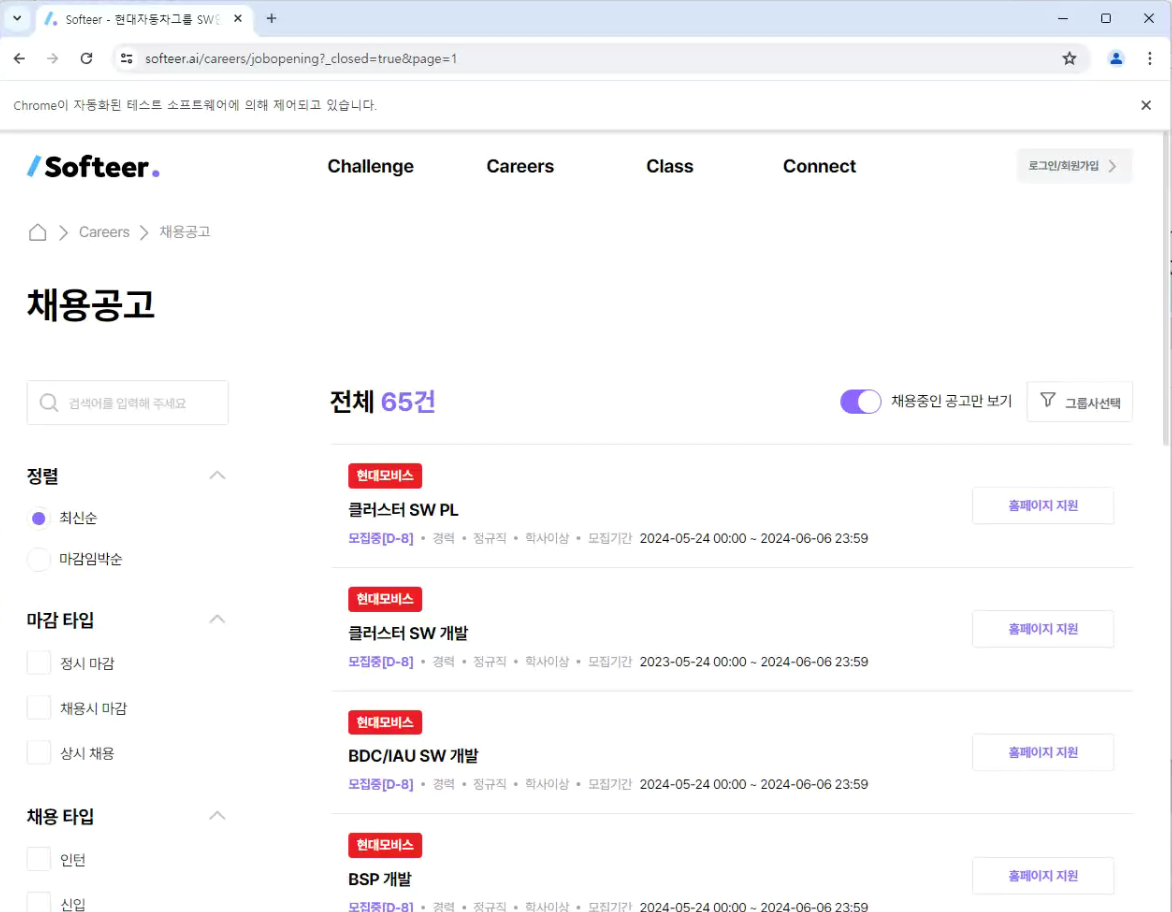This screenshot has width=1172, height=912.
Task: Click 홈페이지 지원 for 클러스터 SW PL
Action: click(1043, 506)
